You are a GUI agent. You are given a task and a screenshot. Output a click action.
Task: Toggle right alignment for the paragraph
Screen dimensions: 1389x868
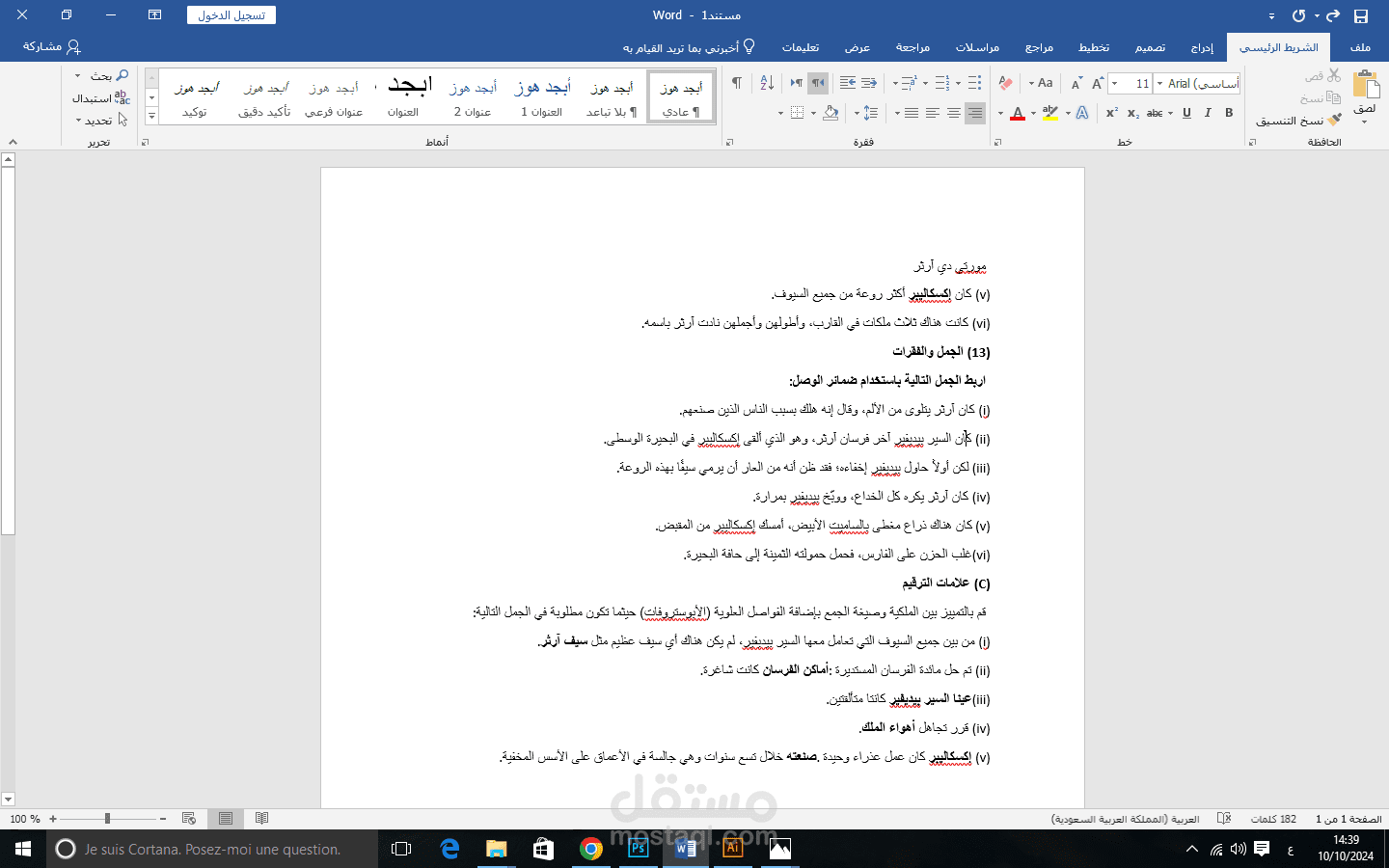tap(975, 113)
